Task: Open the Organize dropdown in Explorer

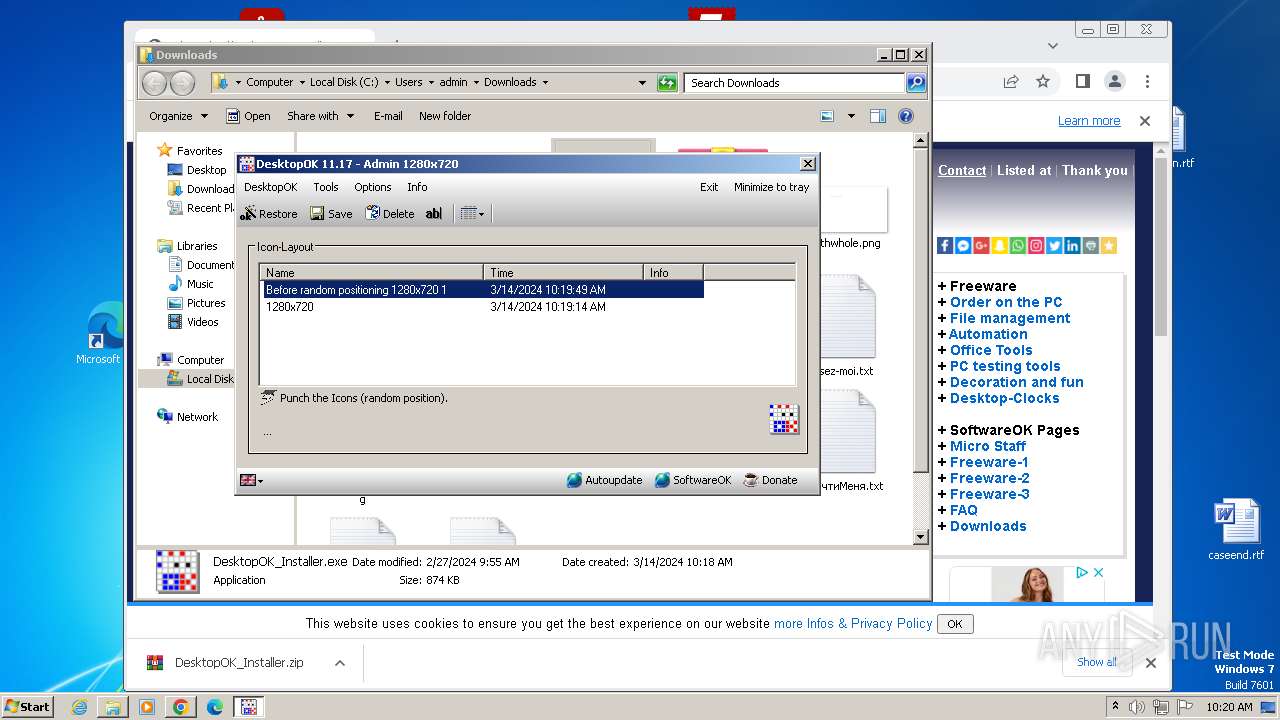Action: (178, 116)
